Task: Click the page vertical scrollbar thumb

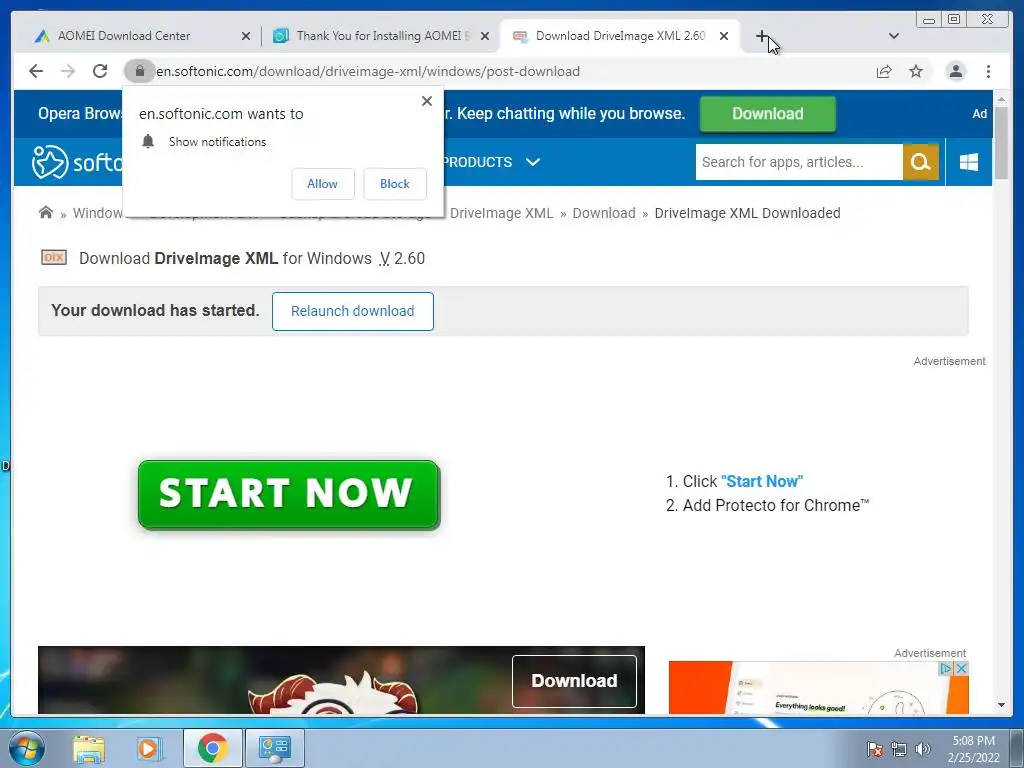Action: 1001,142
